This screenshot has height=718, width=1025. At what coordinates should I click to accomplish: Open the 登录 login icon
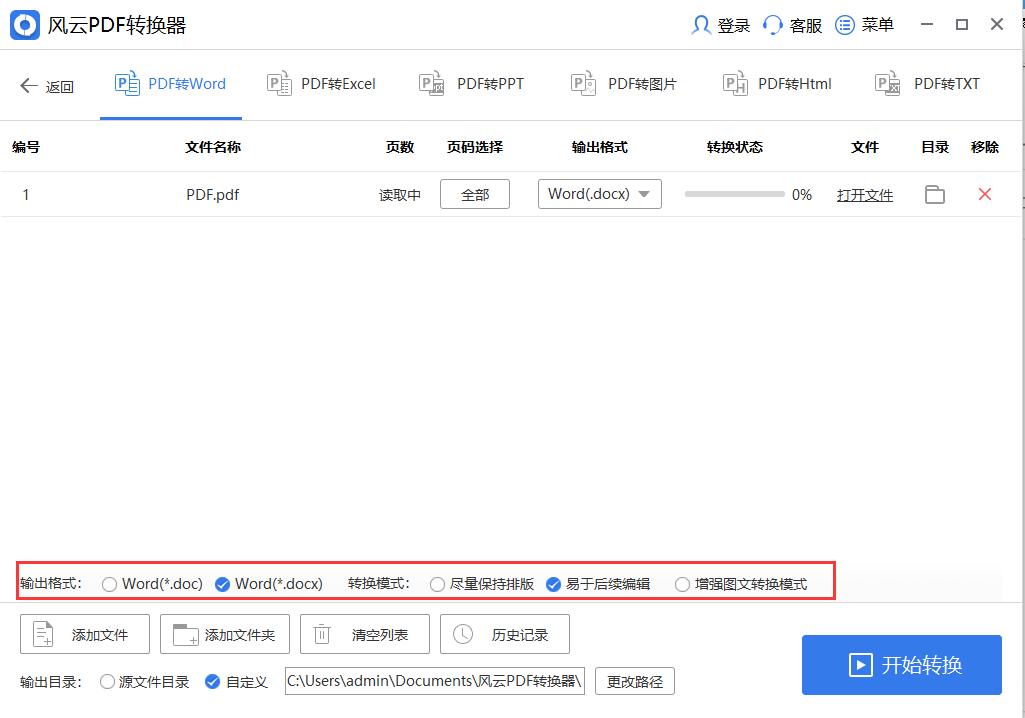click(701, 24)
